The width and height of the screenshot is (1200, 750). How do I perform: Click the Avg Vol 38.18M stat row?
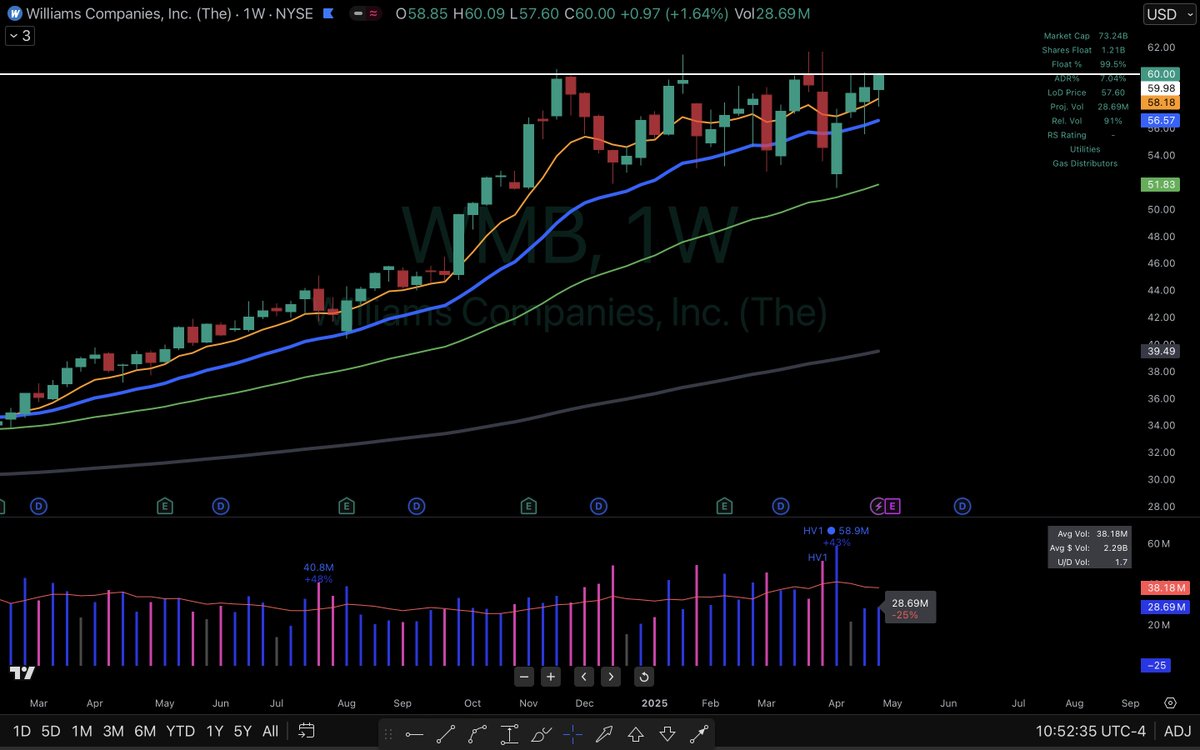tap(1091, 534)
